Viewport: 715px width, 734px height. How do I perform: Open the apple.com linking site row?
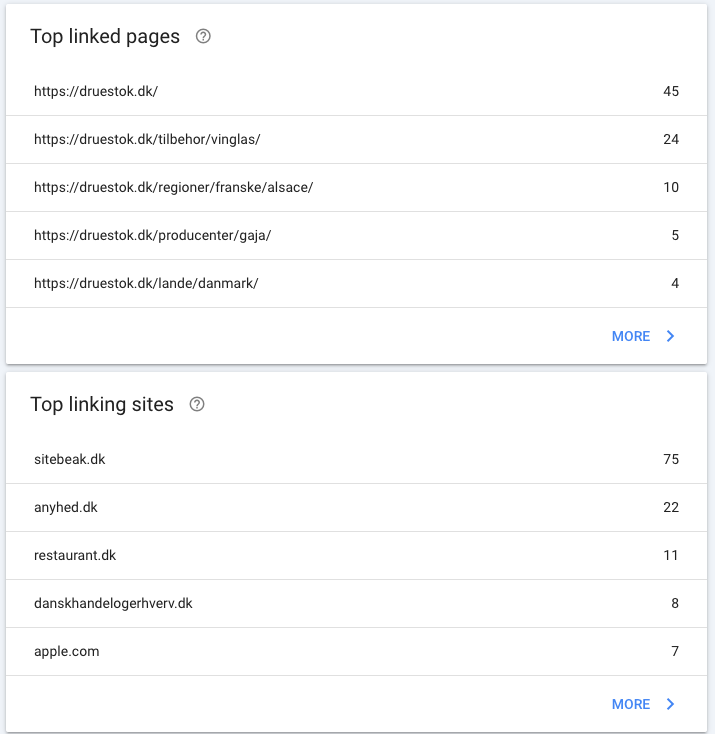point(356,651)
